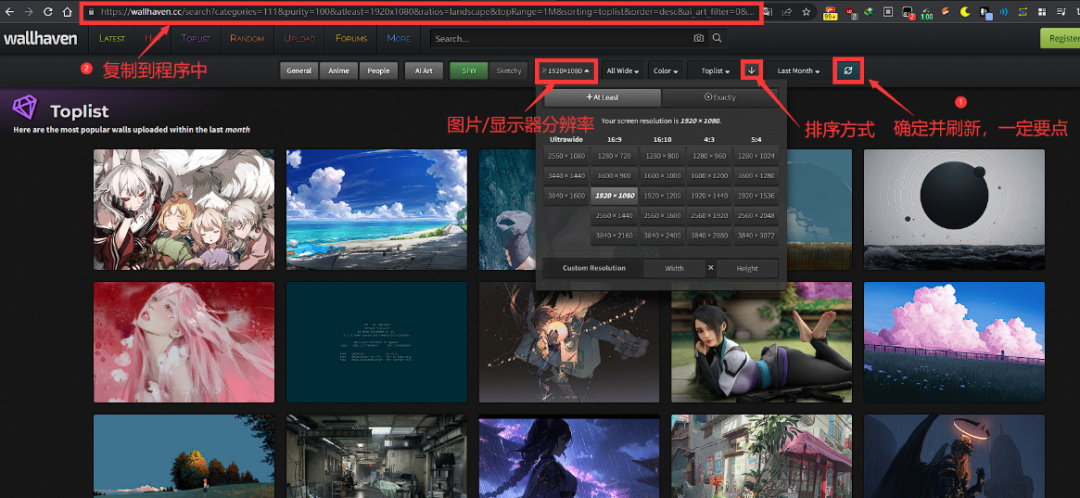The width and height of the screenshot is (1080, 498).
Task: Open the browser home page
Action: pos(67,12)
